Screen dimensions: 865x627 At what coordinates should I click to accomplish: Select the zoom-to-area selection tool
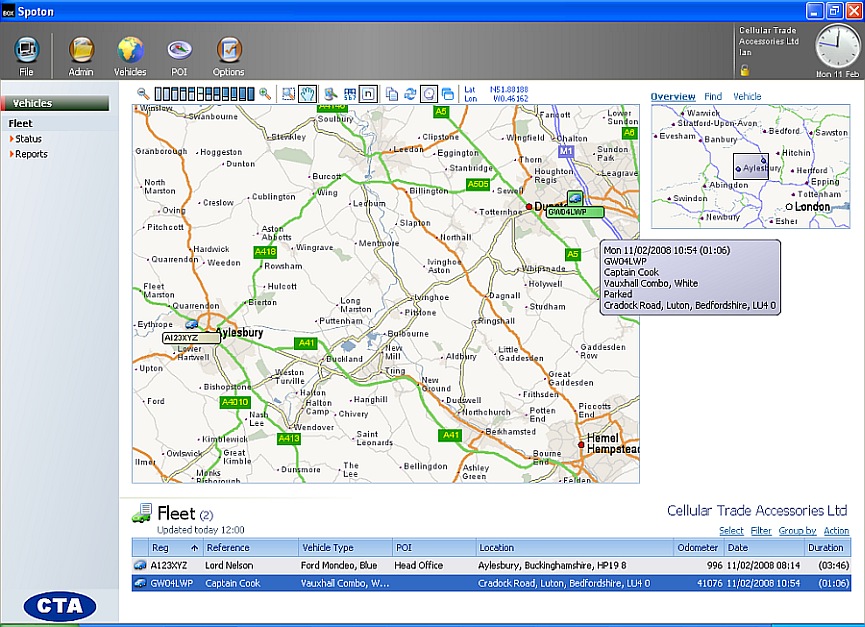(289, 94)
